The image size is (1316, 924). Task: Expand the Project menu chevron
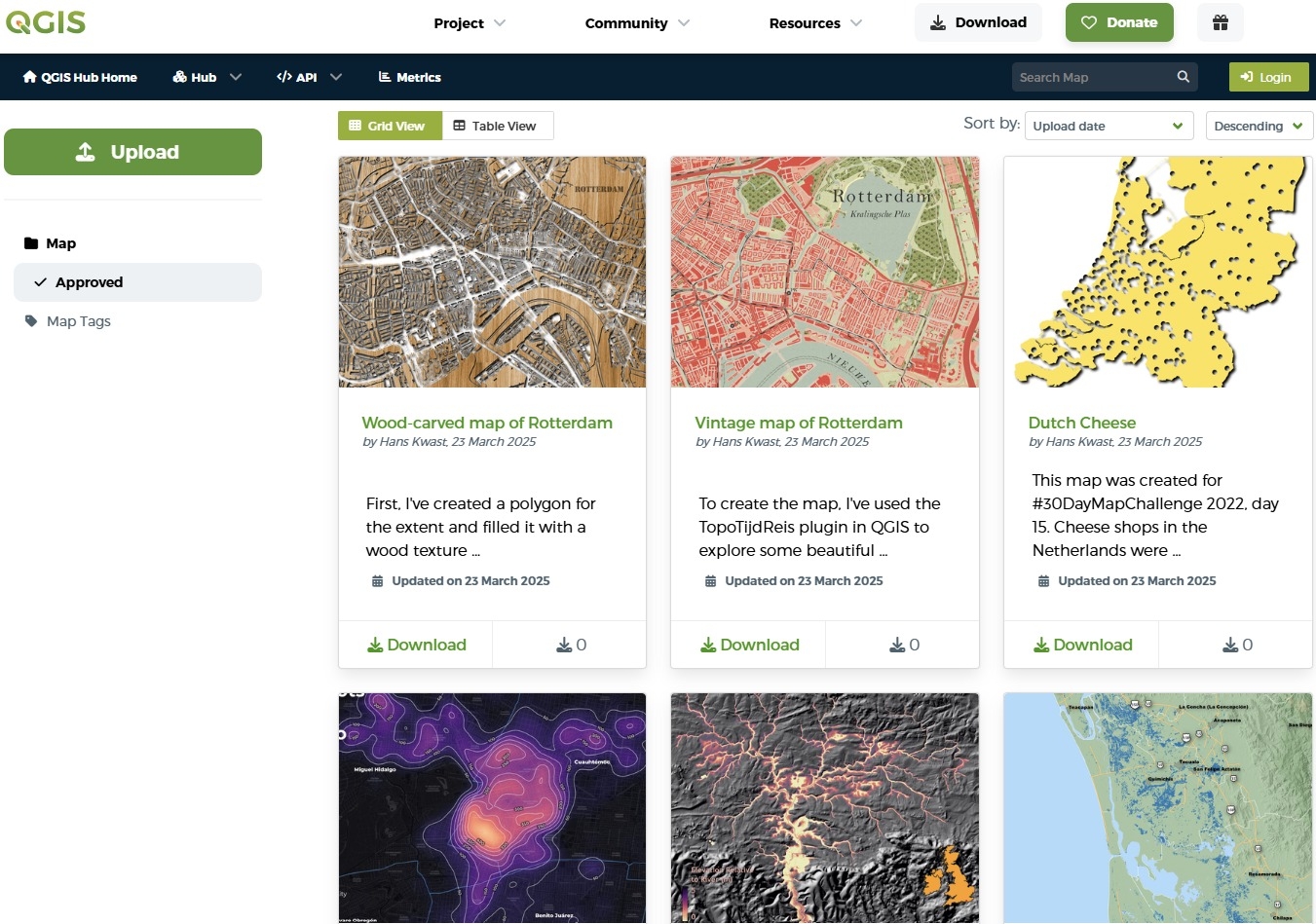(x=500, y=23)
